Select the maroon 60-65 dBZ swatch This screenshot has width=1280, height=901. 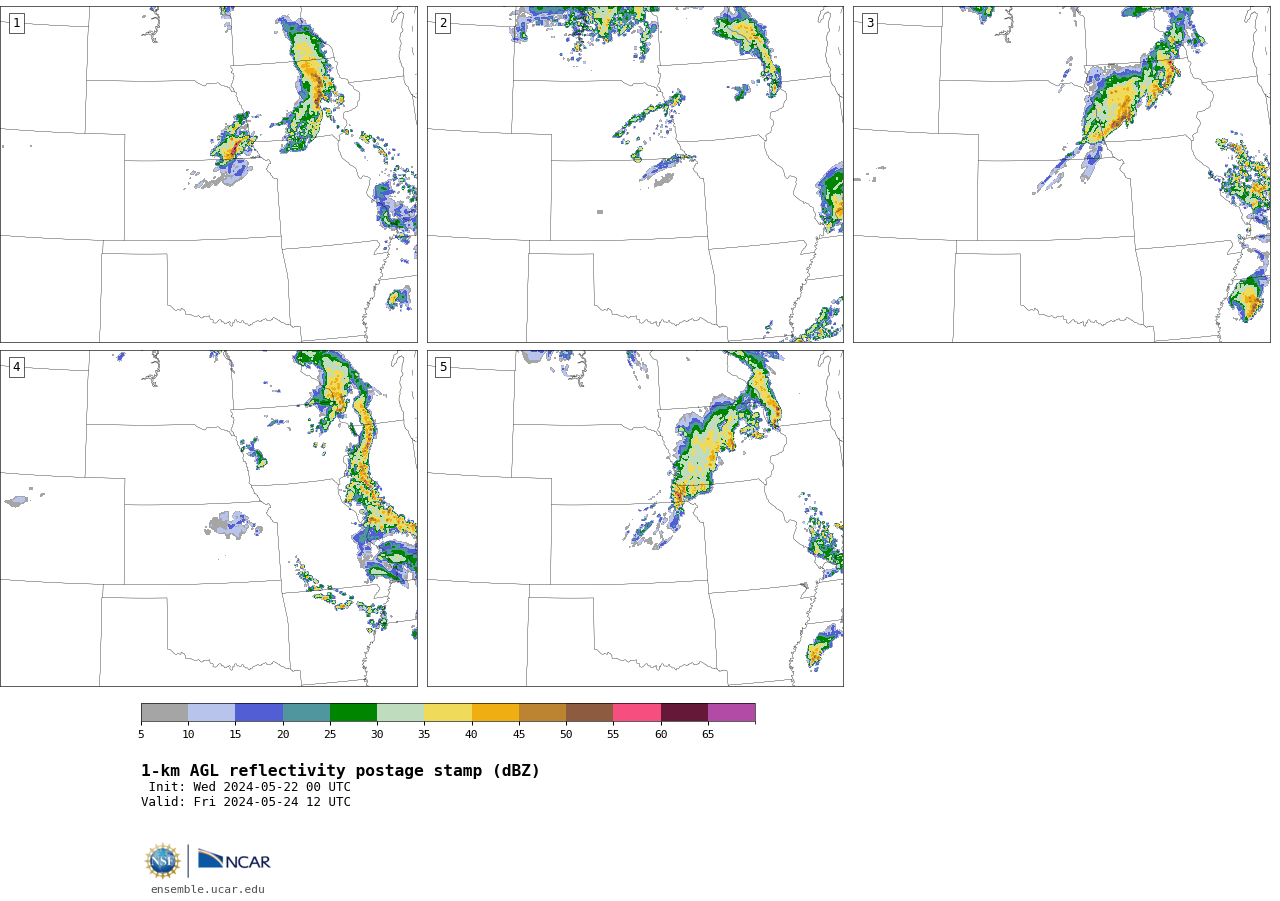(684, 713)
